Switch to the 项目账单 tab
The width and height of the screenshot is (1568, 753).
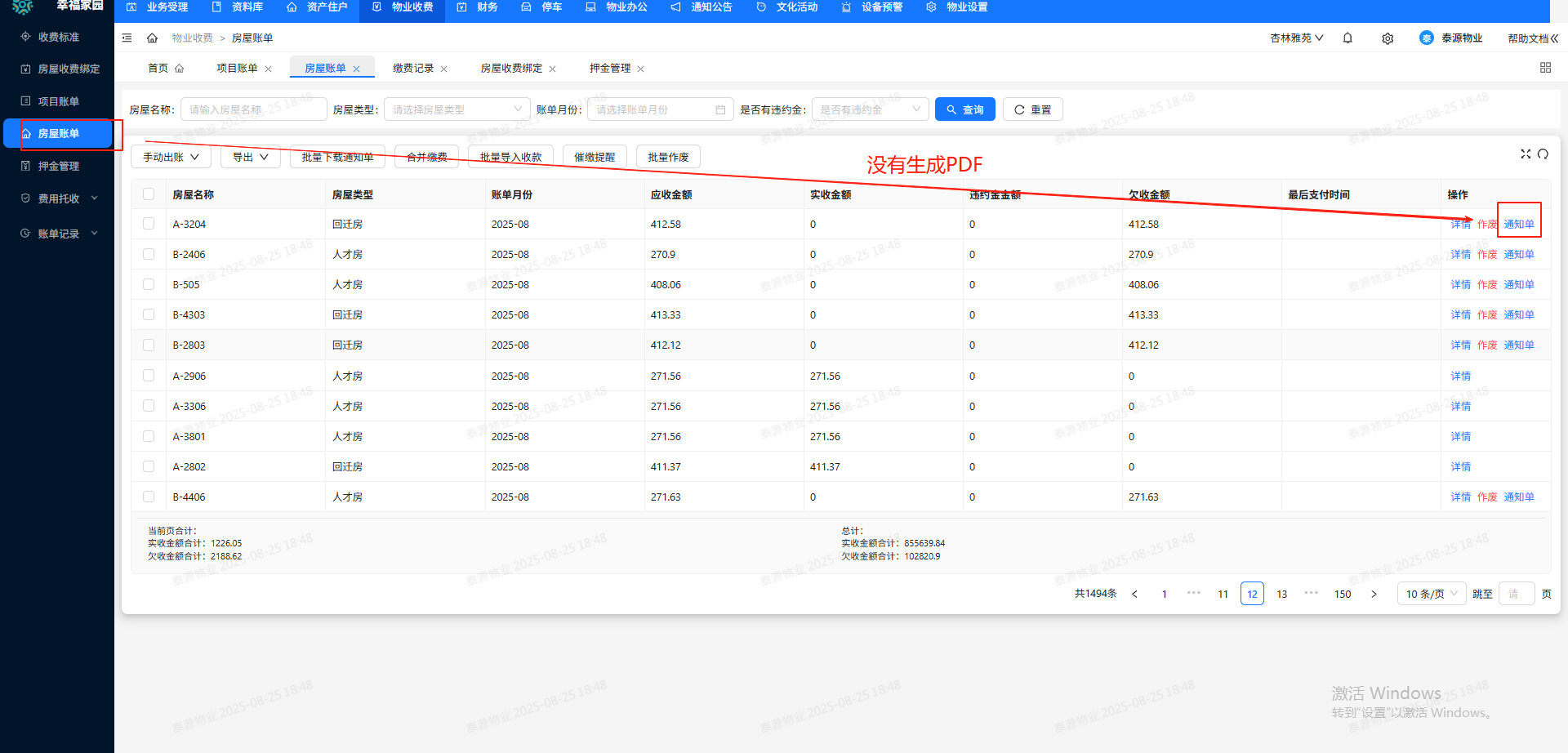pos(237,69)
